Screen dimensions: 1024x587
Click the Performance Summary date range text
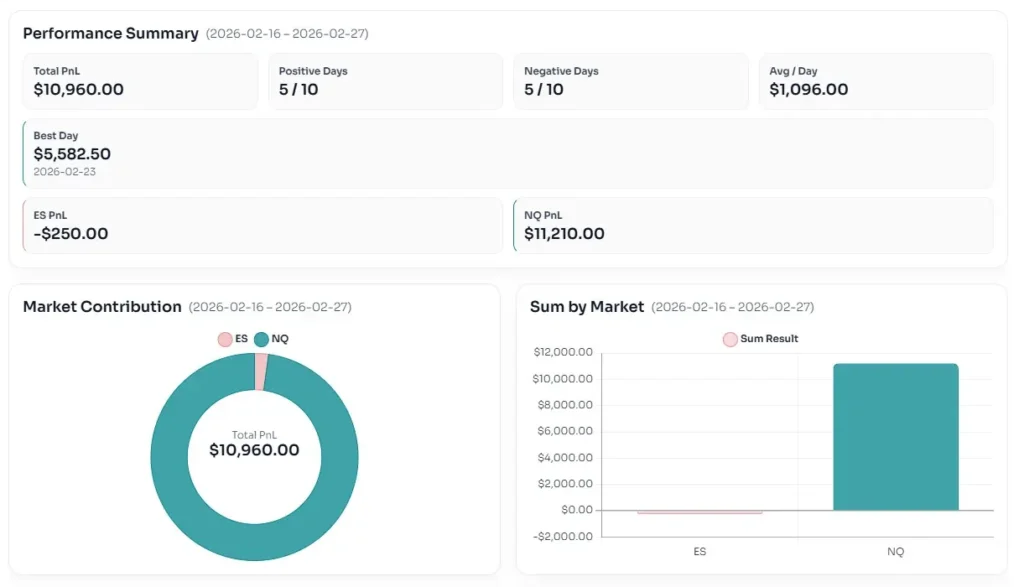(x=287, y=34)
